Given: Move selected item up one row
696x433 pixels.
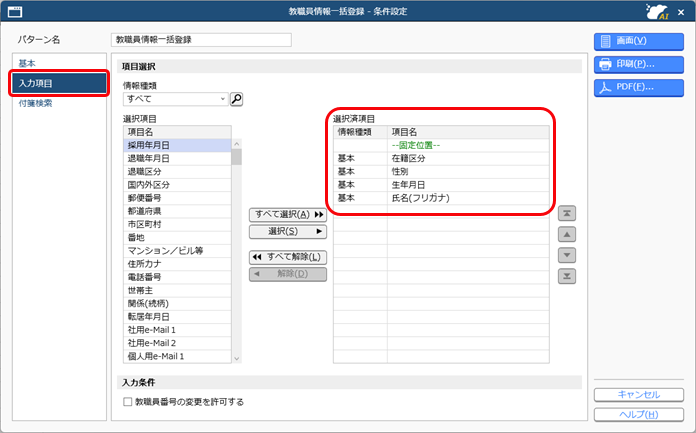Looking at the screenshot, I should [x=567, y=234].
